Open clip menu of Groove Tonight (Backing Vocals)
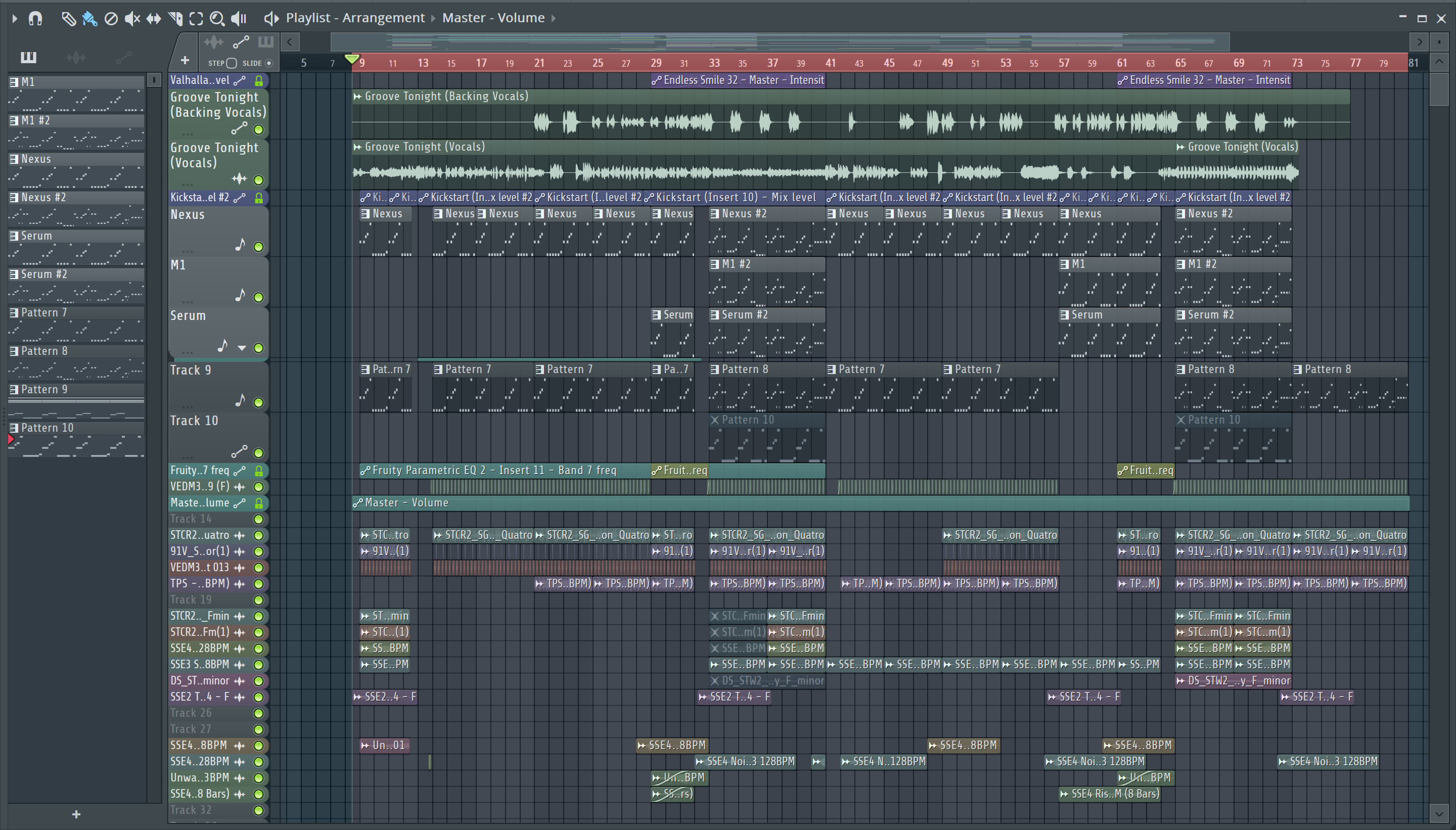1456x830 pixels. click(357, 97)
